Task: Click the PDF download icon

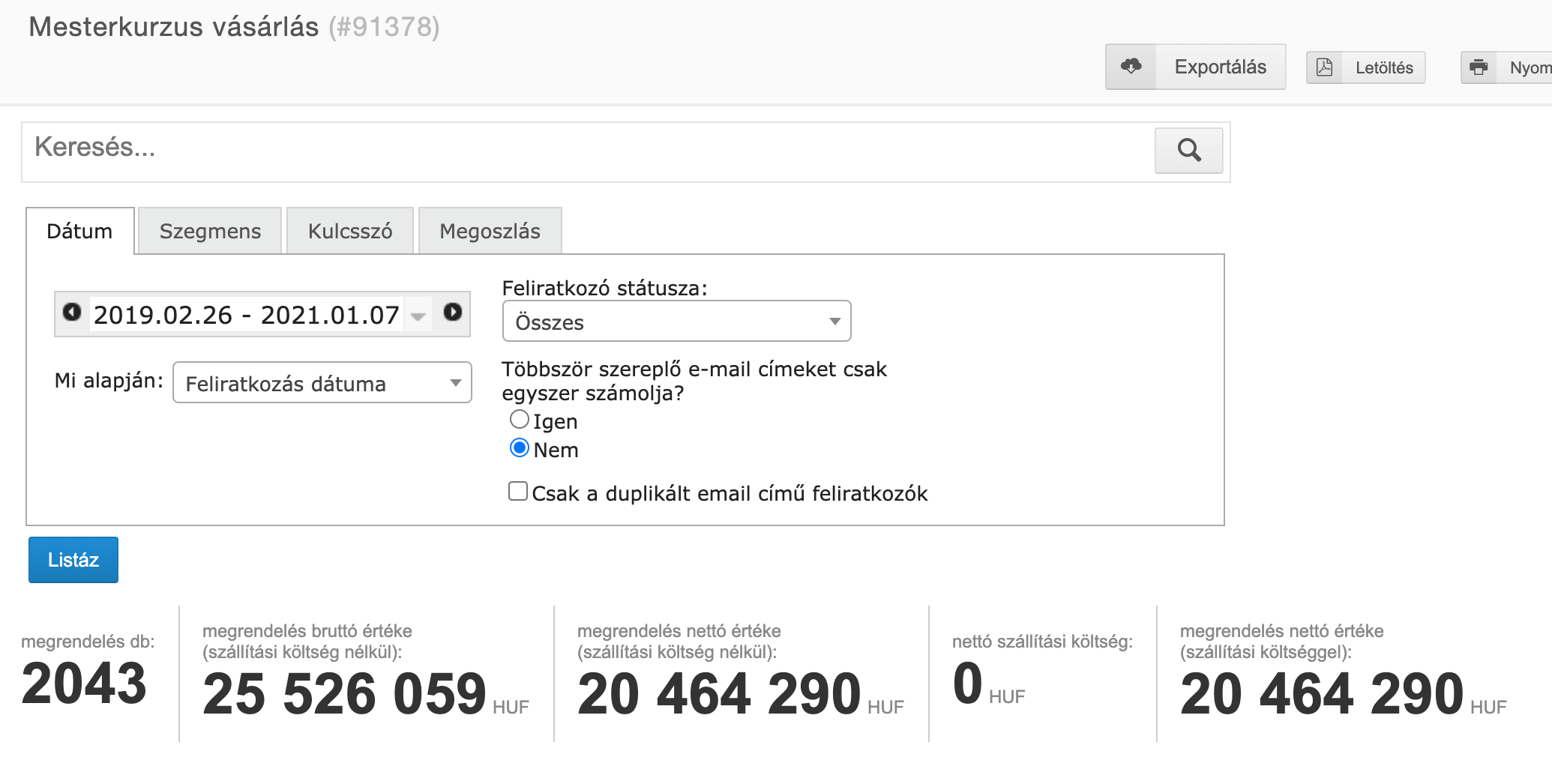Action: click(x=1325, y=67)
